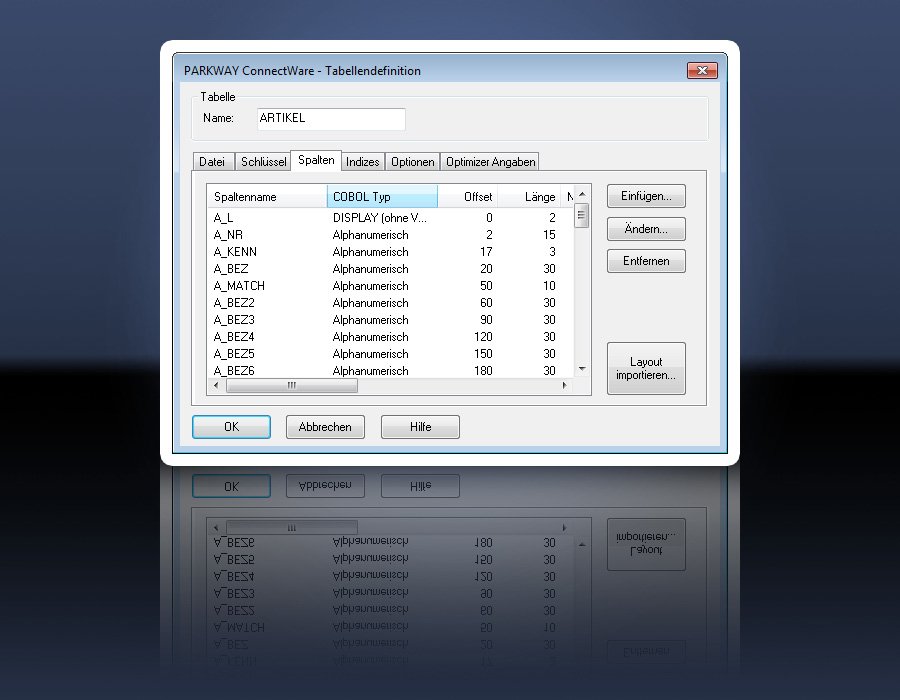Select the A_L column row
The image size is (900, 700).
click(x=390, y=218)
